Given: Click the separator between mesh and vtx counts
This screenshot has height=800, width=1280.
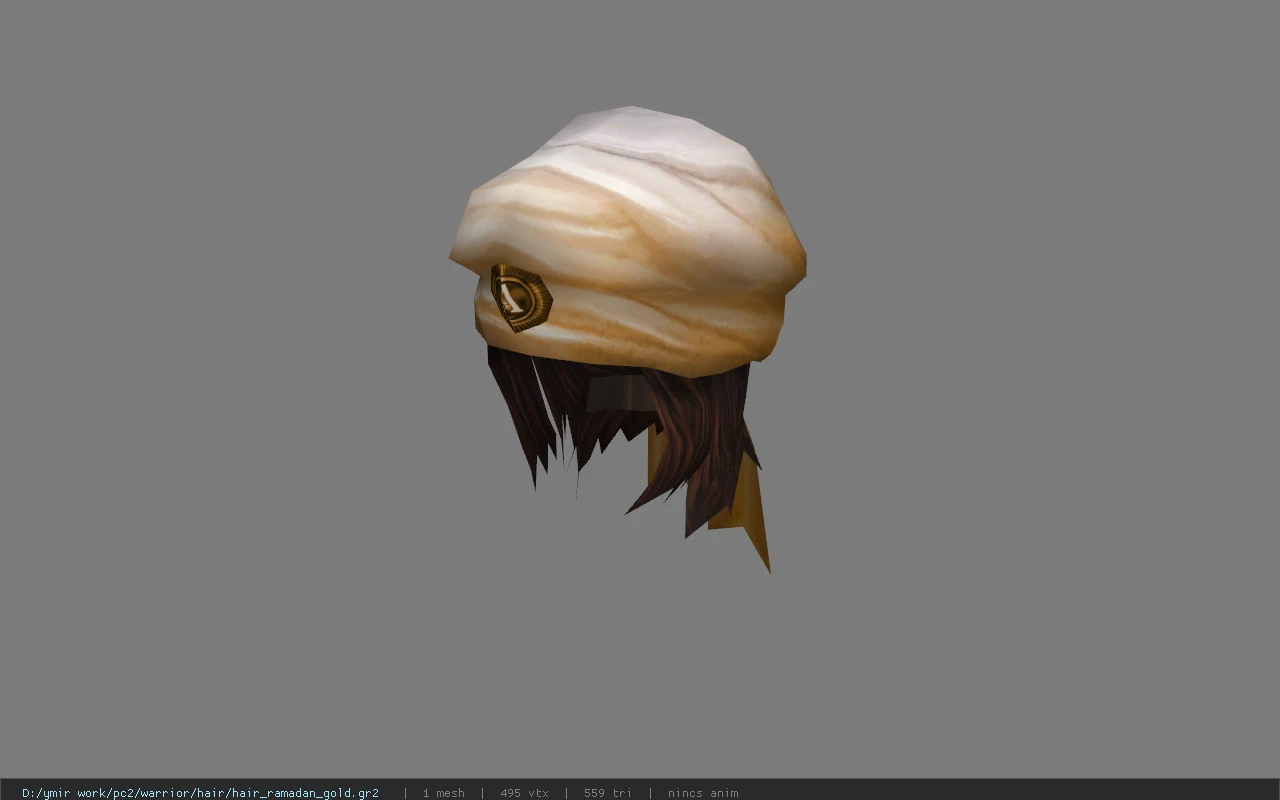Looking at the screenshot, I should coord(482,793).
